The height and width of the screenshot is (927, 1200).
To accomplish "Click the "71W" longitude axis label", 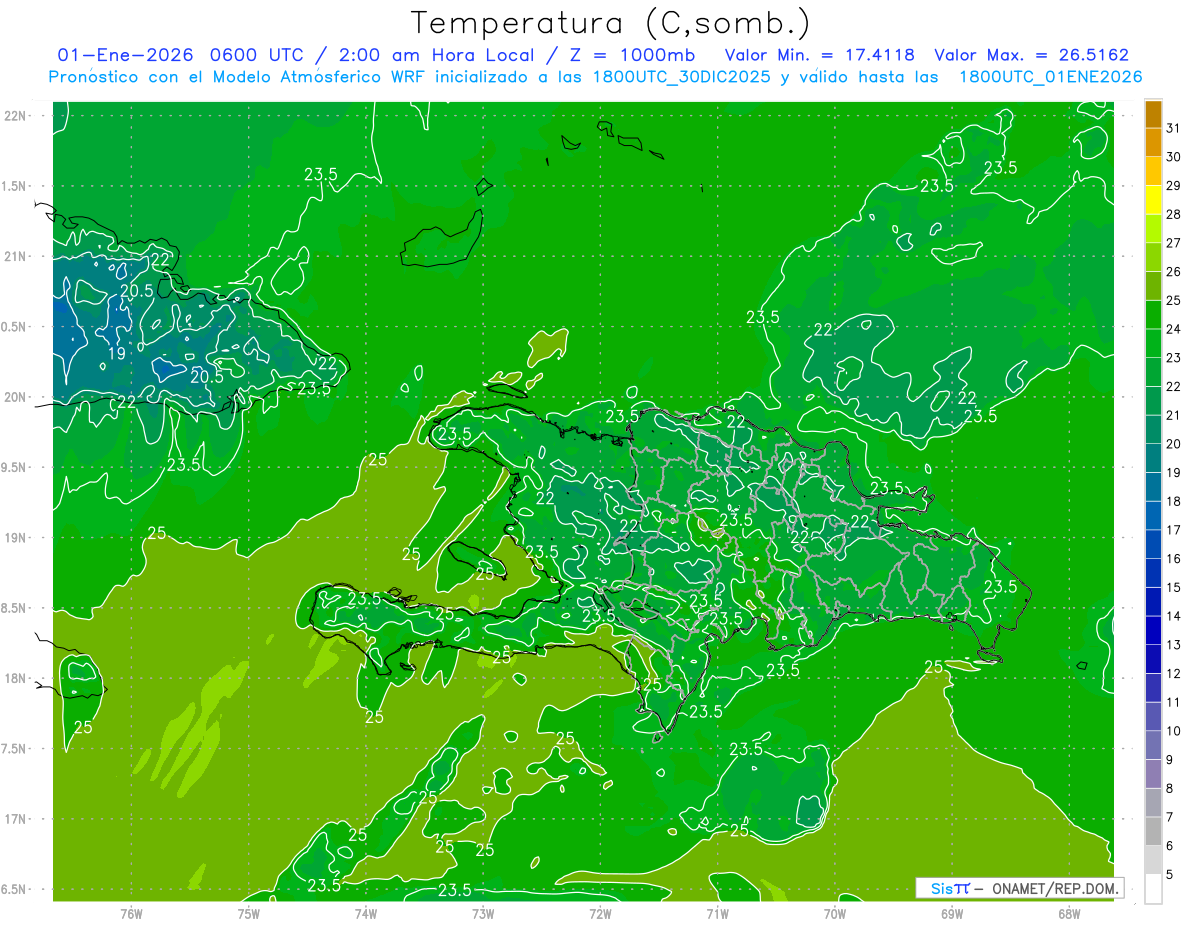I will click(x=717, y=913).
